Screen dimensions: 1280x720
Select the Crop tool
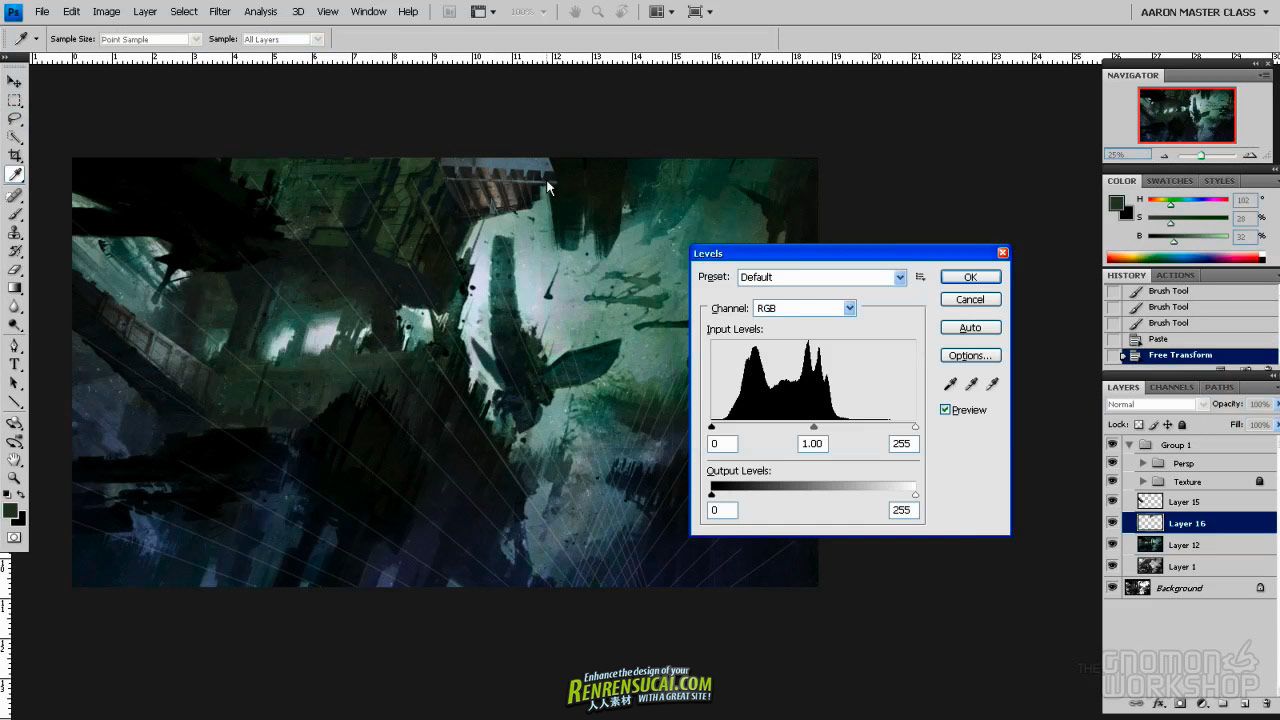pos(14,156)
